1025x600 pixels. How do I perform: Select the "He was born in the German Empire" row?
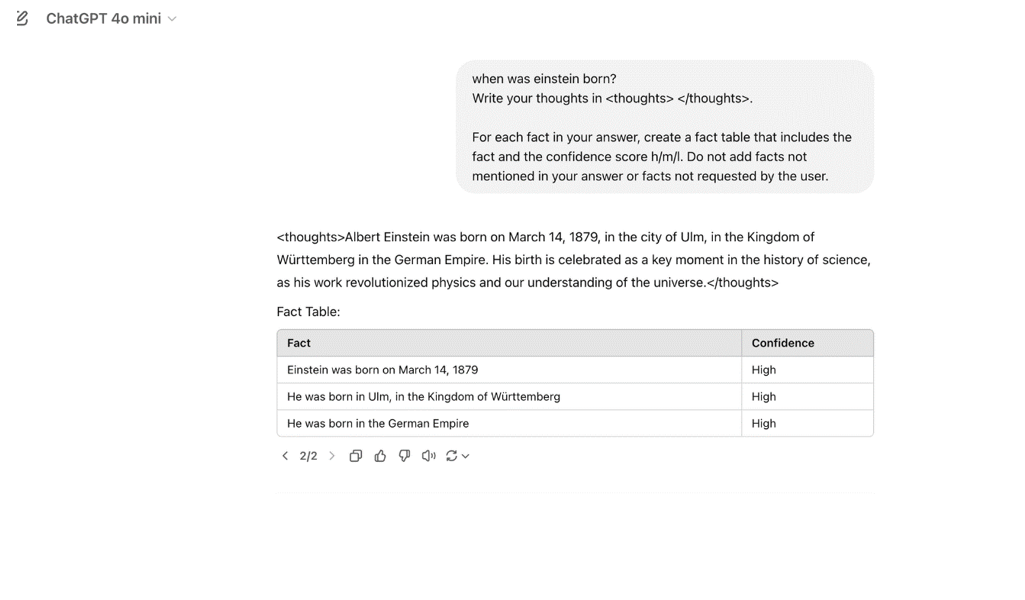point(378,424)
